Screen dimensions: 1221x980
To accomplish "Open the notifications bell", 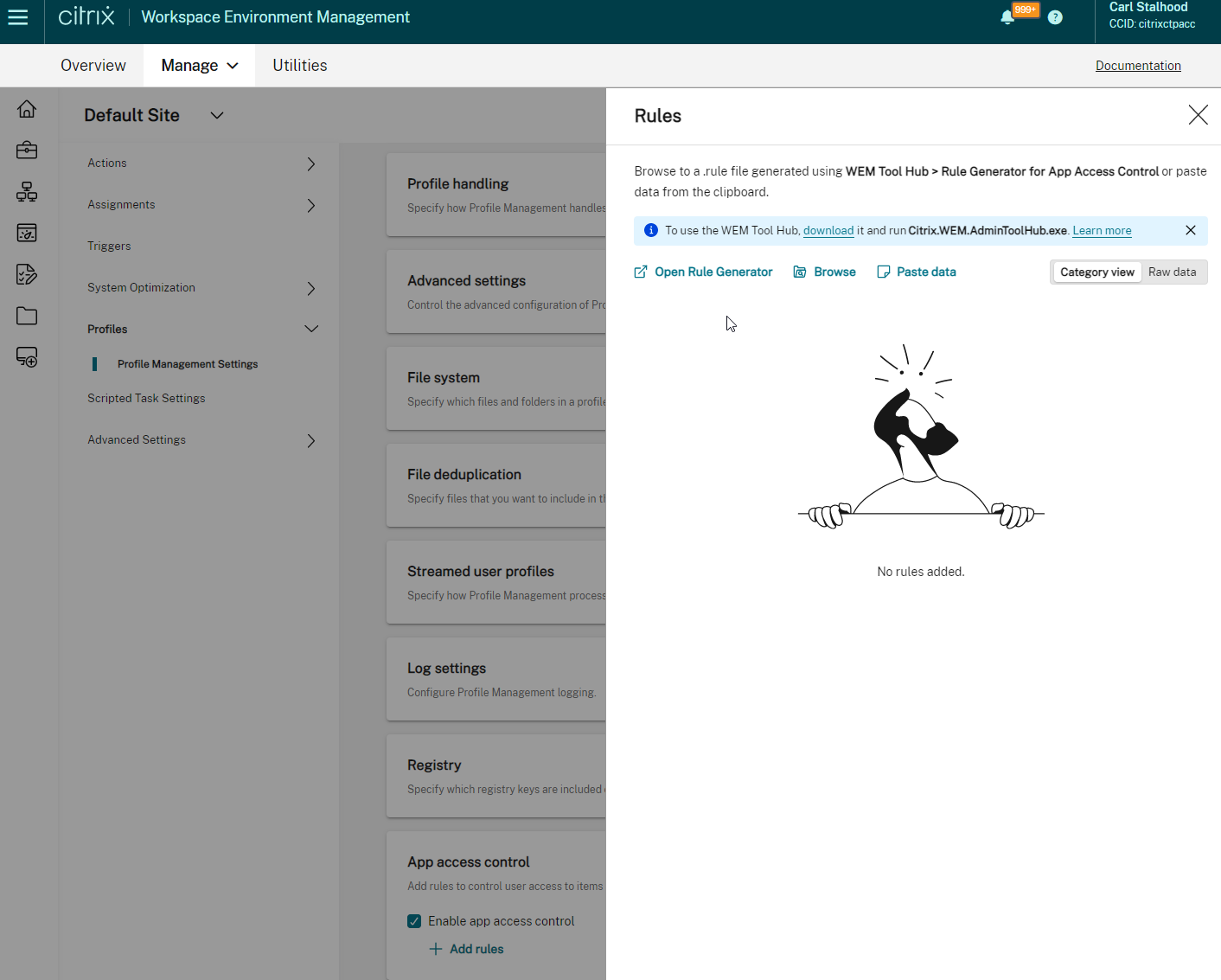I will (1007, 17).
